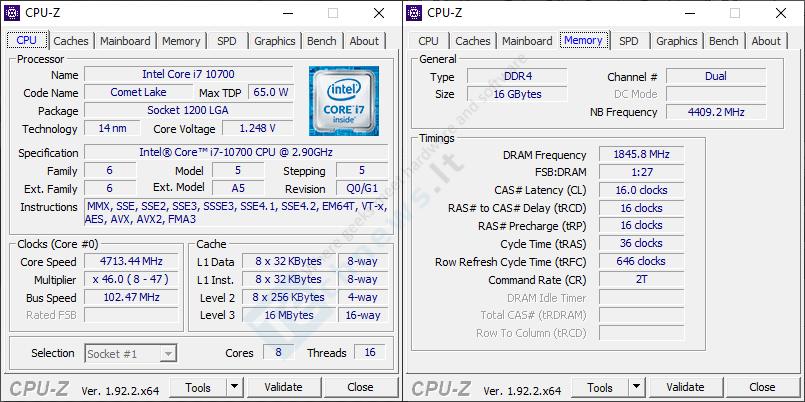The image size is (805, 402).
Task: Open Tools dropdown arrow in left window
Action: 235,387
